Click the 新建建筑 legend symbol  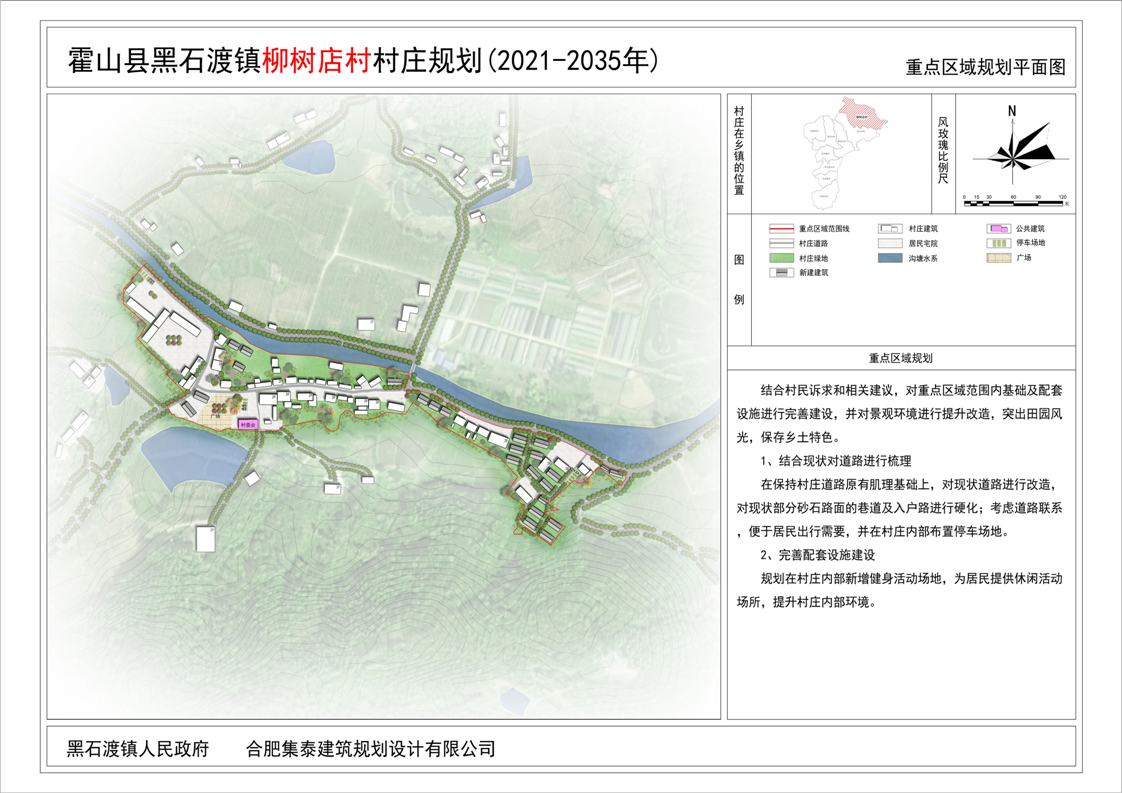pos(781,272)
